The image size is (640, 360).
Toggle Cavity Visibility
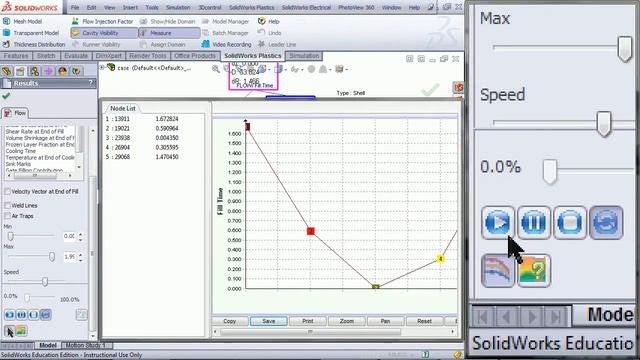tap(104, 33)
